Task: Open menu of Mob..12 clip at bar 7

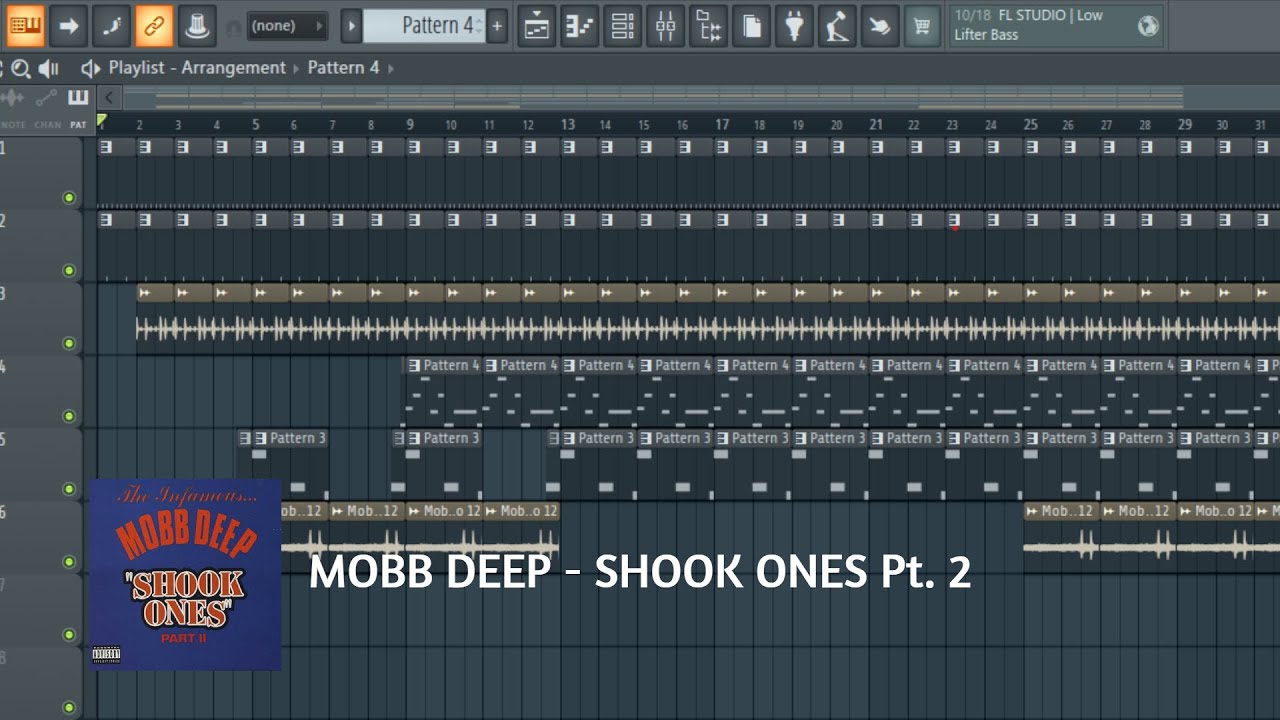Action: click(337, 511)
